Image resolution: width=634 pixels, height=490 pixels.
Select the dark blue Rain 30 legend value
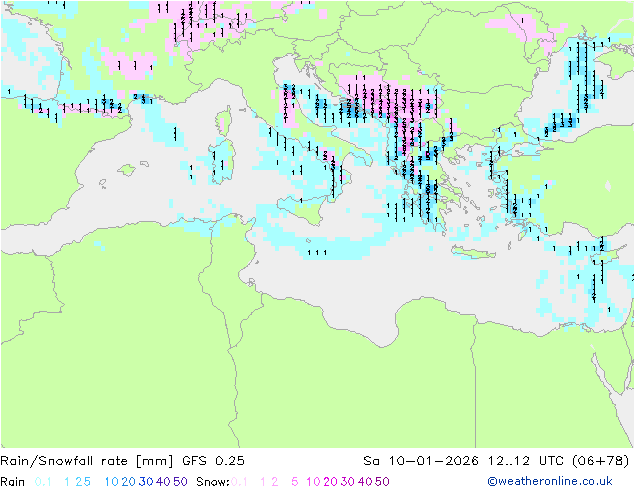tap(146, 482)
